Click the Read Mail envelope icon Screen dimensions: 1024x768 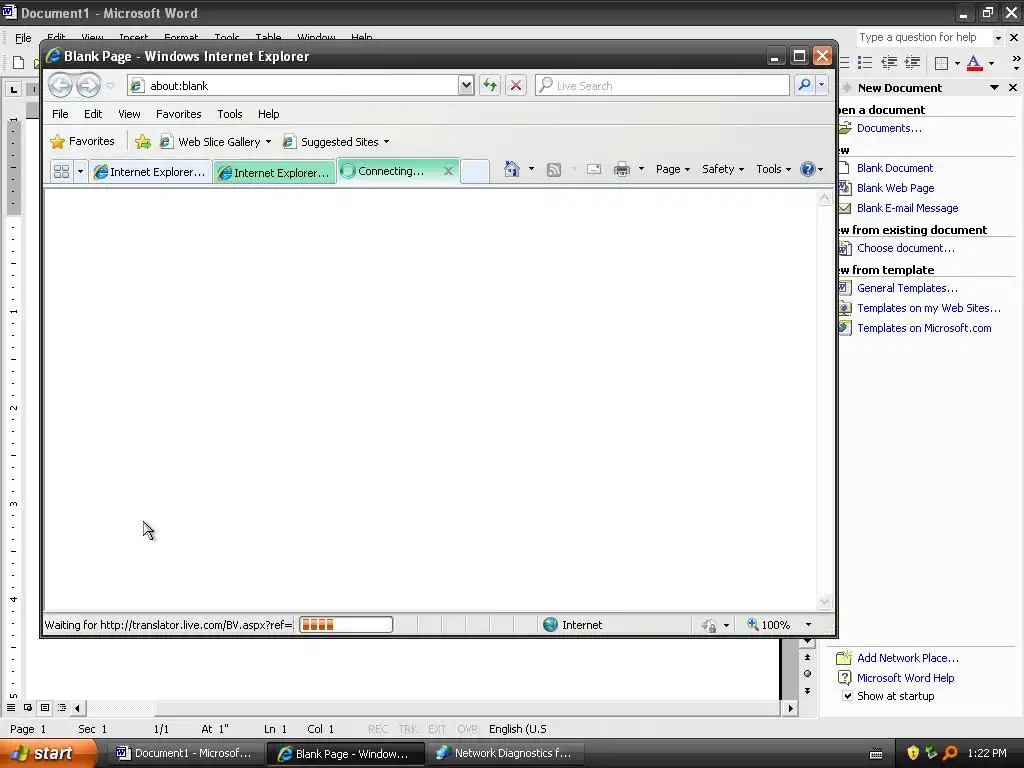[x=594, y=169]
